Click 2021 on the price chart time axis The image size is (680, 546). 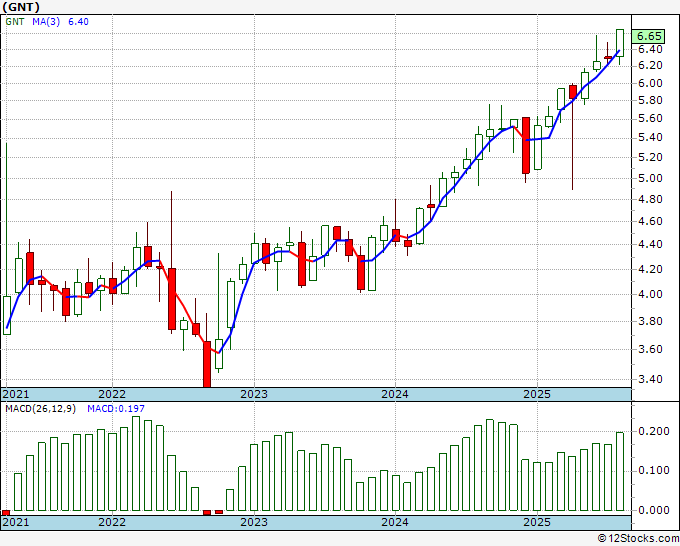16,394
